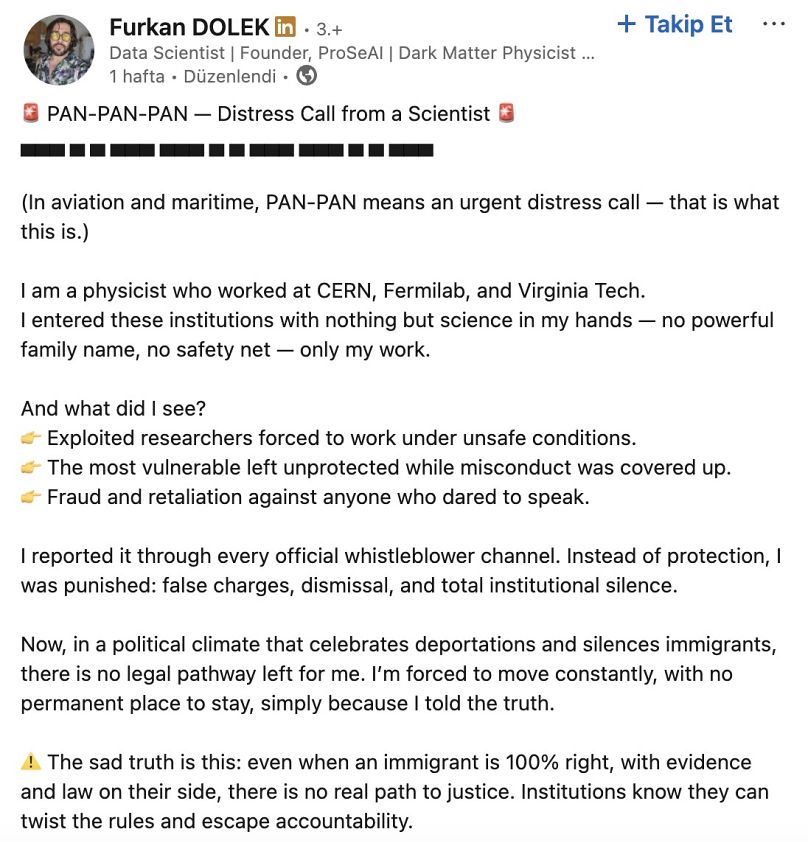Click pointing hand beside Fraud and retaliation

[31, 497]
